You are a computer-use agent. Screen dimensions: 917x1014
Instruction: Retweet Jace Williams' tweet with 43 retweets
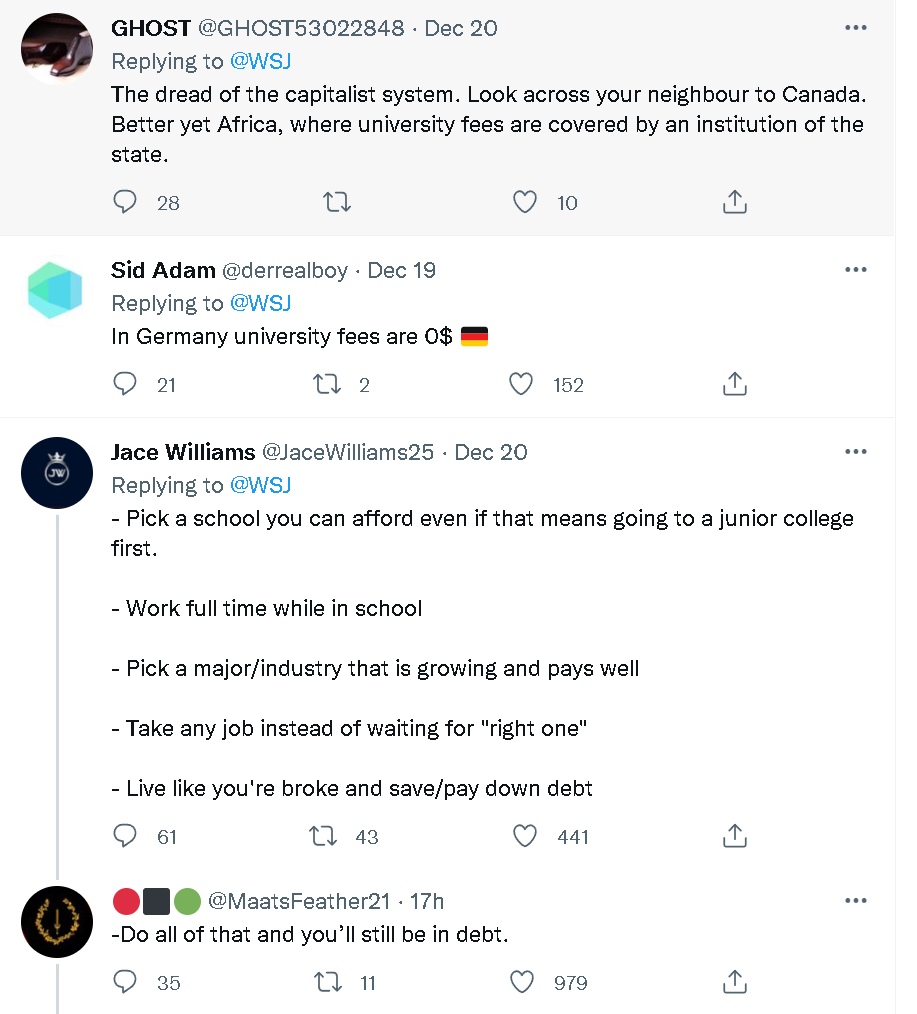click(x=325, y=836)
